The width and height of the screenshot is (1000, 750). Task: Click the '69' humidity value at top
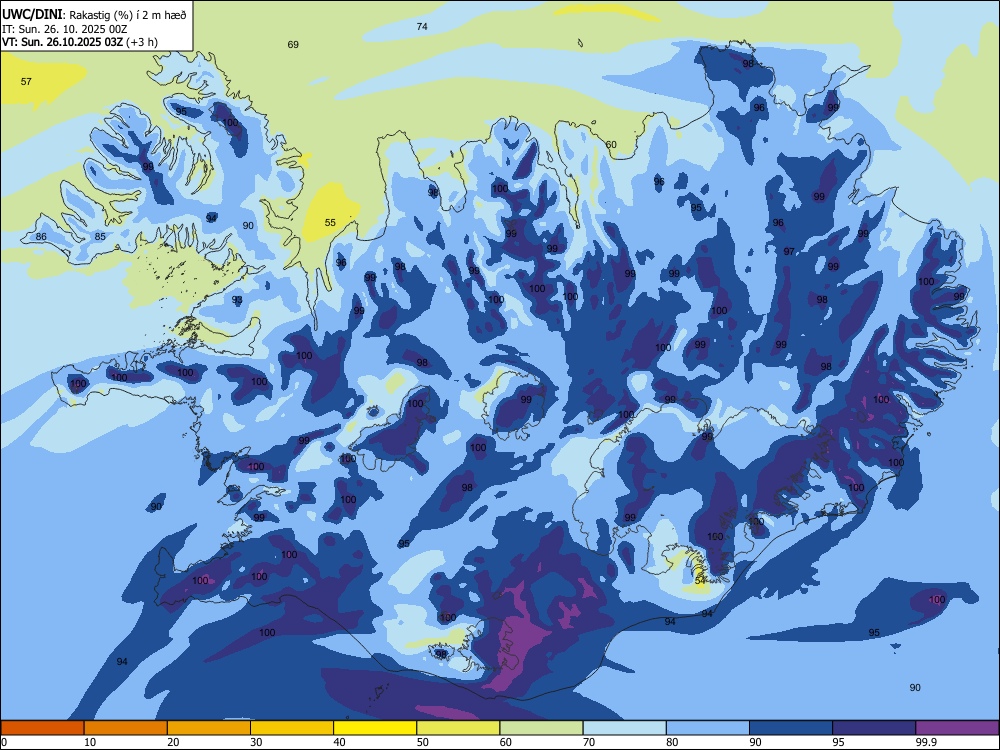tap(293, 45)
